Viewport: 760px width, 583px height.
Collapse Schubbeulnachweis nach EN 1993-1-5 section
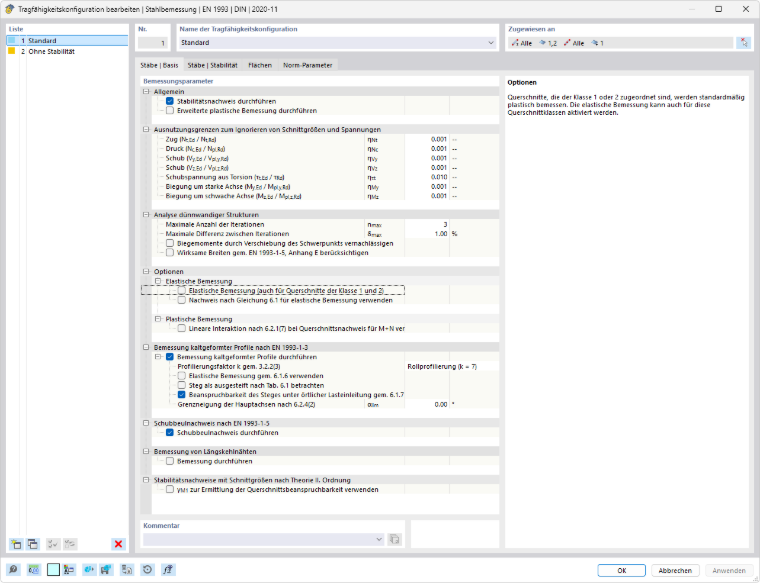click(146, 423)
